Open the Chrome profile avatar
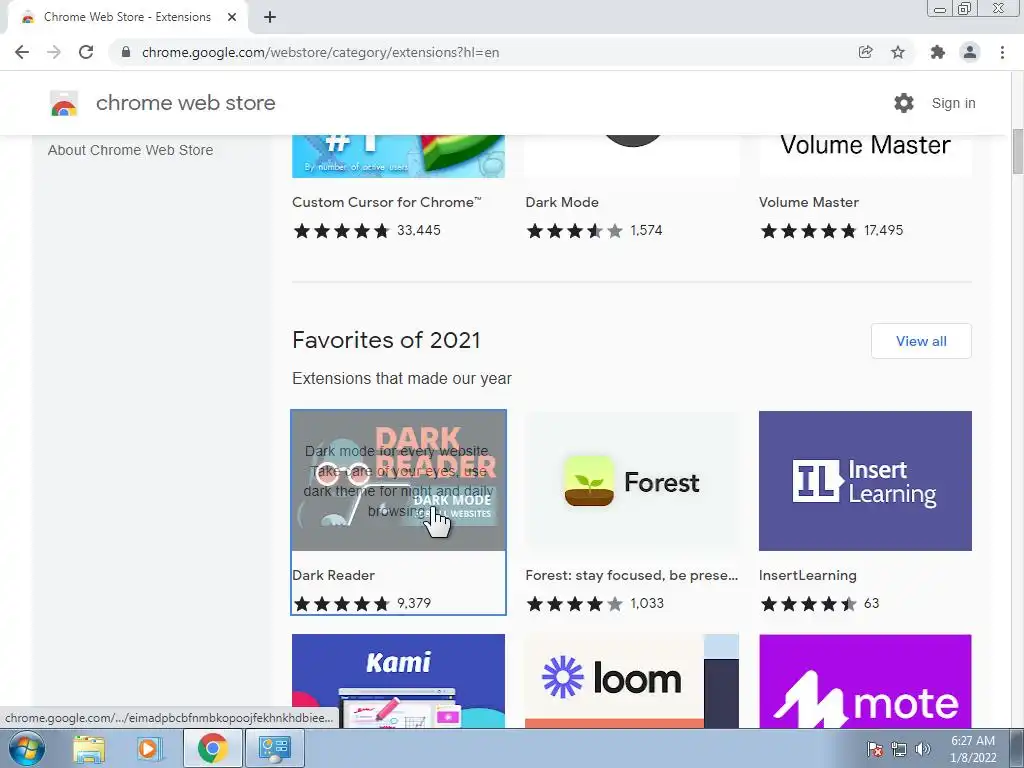 970,52
